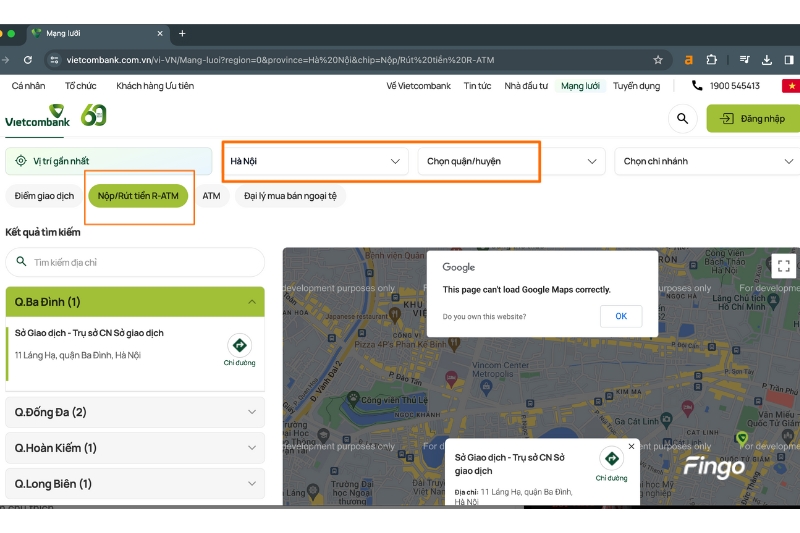Select Đại lý mua bán ngoại tệ chip
Image resolution: width=800 pixels, height=533 pixels.
pyautogui.click(x=290, y=196)
